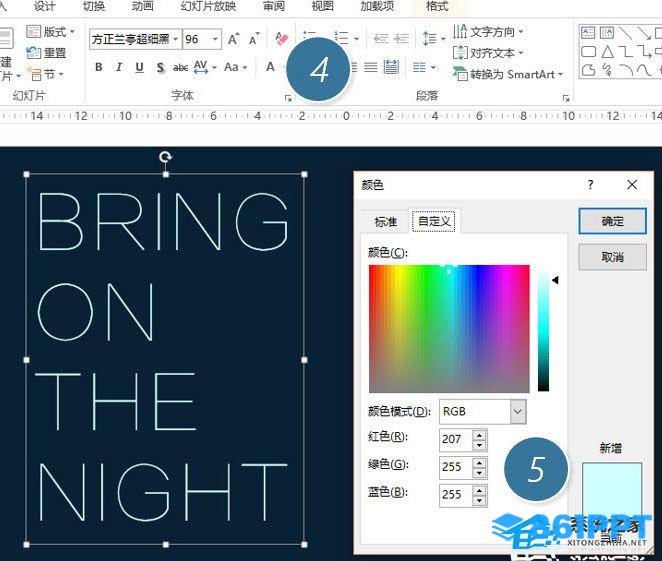This screenshot has height=561, width=662.
Task: Open the font name dropdown
Action: click(175, 39)
